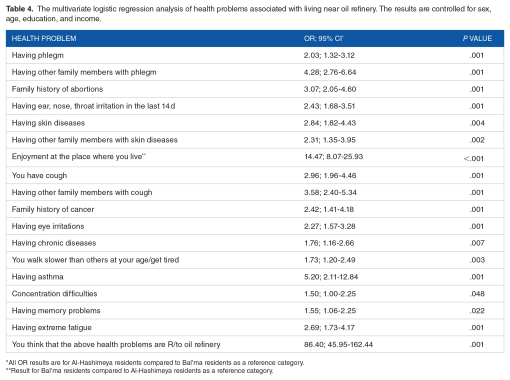Click the Having skin diseases row label
The image size is (510, 380).
pyautogui.click(x=48, y=123)
